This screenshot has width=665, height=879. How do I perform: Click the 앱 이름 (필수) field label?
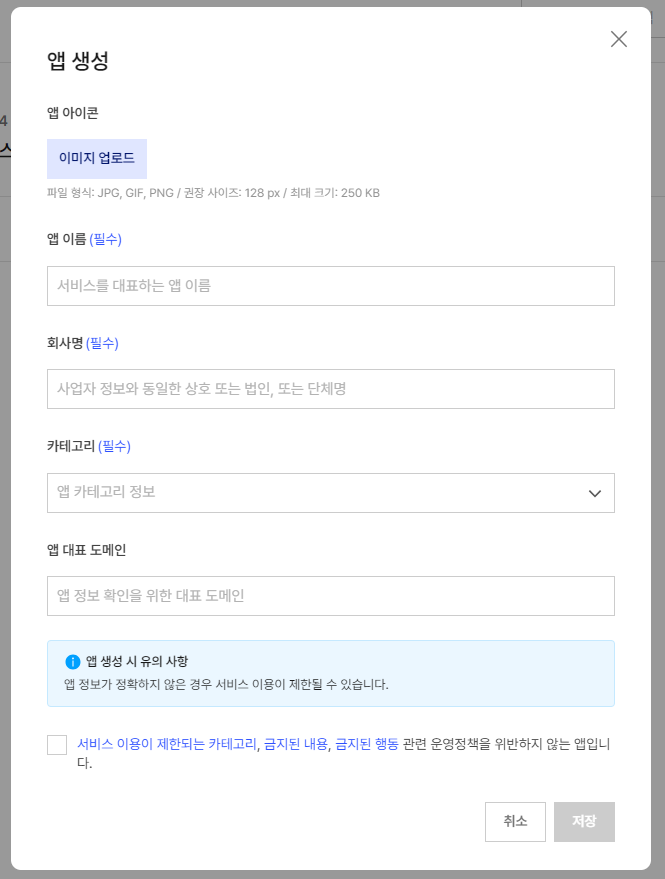tap(84, 239)
